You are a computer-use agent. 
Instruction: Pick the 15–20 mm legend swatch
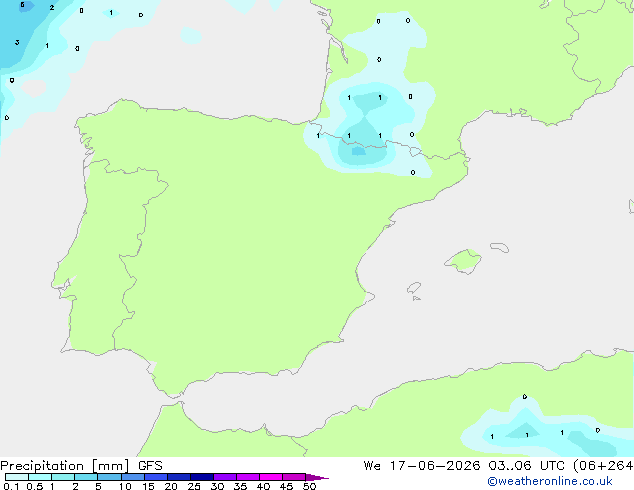click(x=156, y=477)
